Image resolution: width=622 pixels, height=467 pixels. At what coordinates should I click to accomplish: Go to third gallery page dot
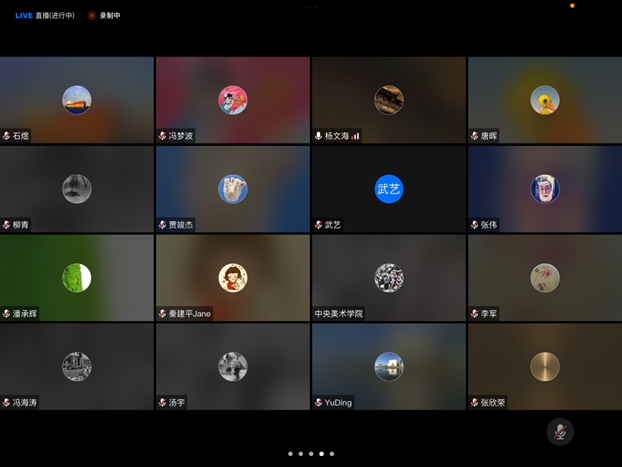[x=311, y=454]
